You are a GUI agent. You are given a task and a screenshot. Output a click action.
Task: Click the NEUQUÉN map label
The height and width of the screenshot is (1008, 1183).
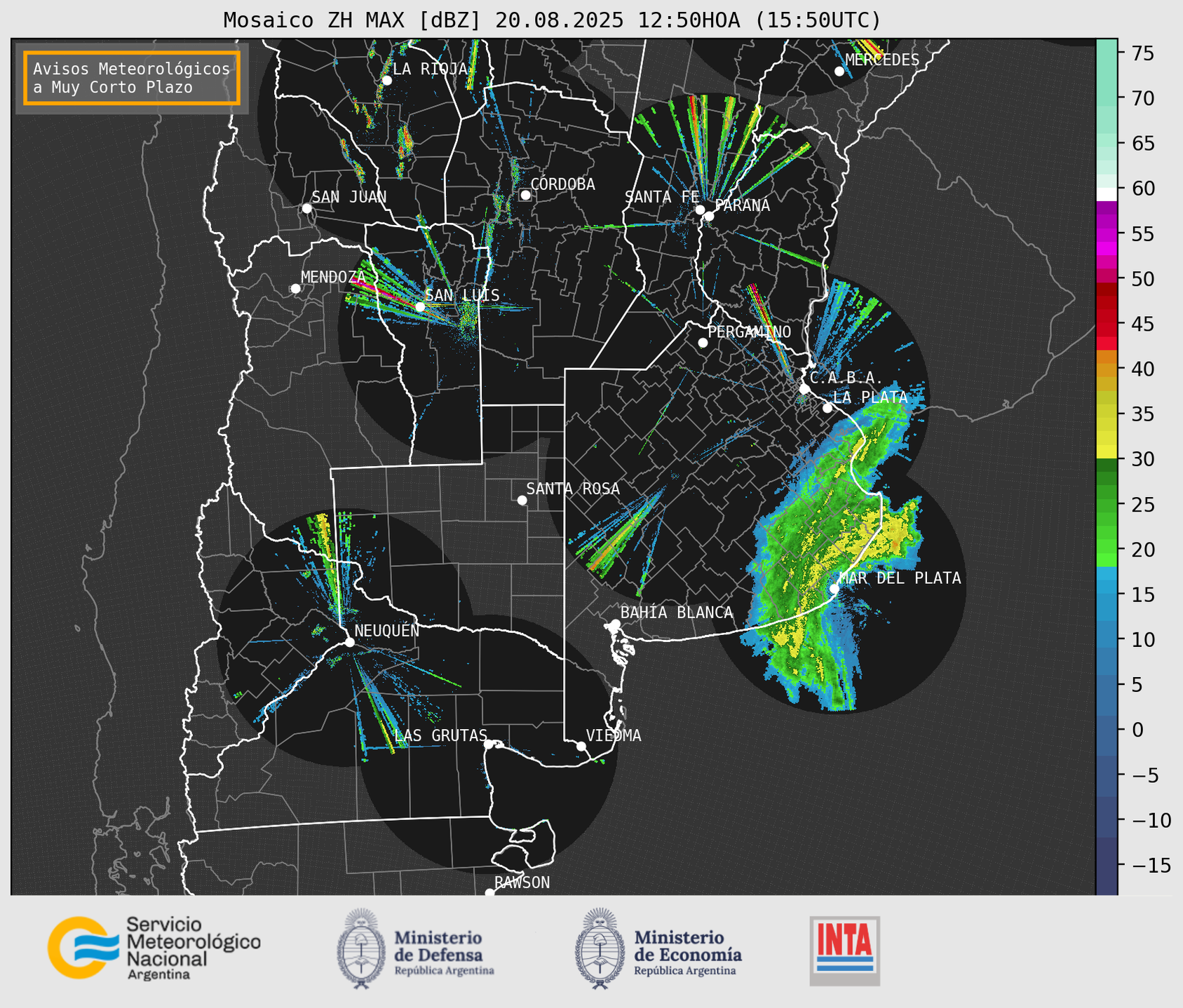coord(387,630)
